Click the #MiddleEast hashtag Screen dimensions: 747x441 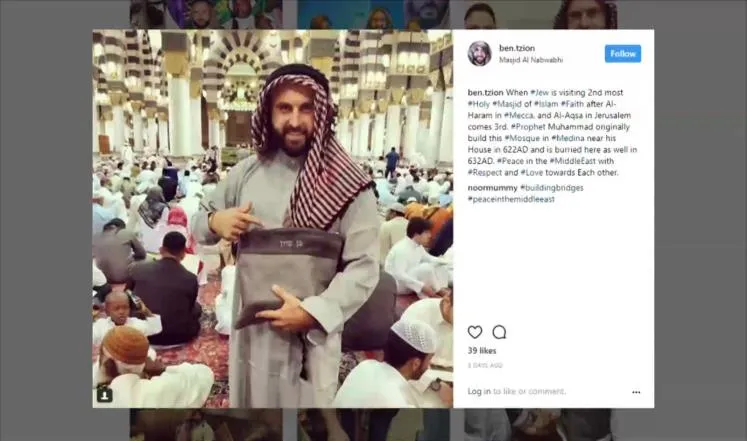pos(572,161)
